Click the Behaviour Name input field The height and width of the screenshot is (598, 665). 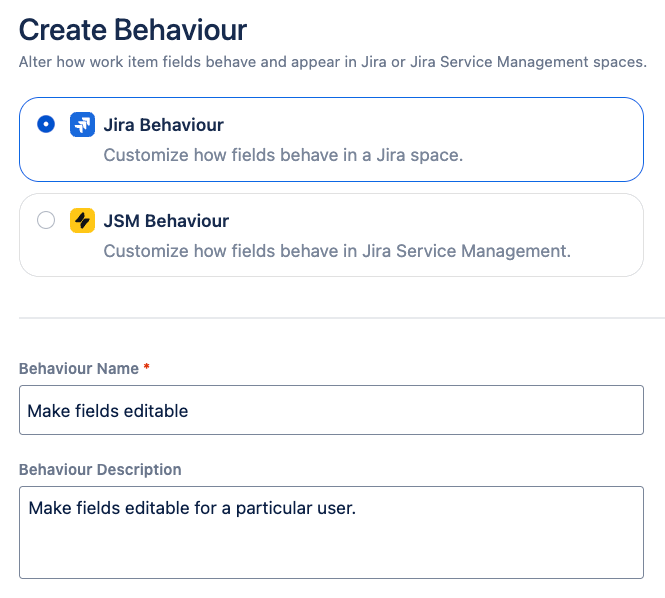[331, 410]
